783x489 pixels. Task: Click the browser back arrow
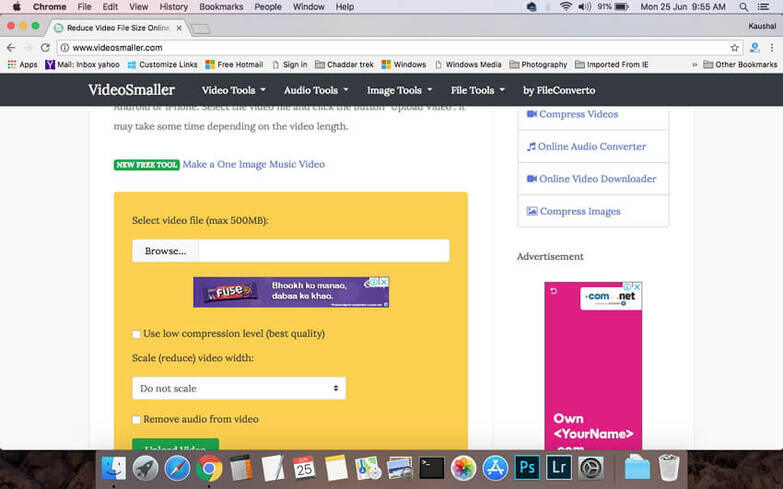click(11, 47)
